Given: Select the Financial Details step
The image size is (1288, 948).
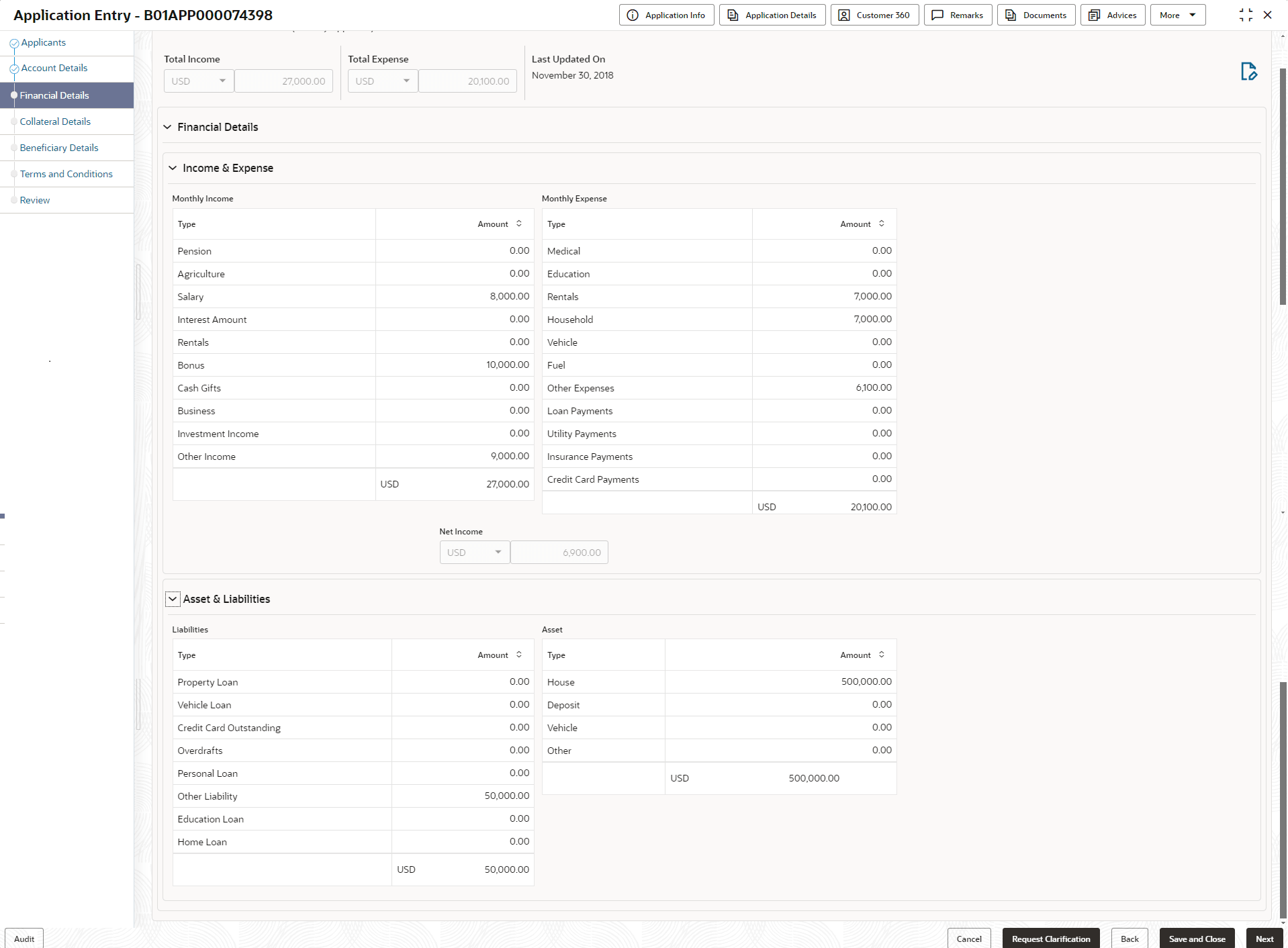Looking at the screenshot, I should click(x=66, y=95).
